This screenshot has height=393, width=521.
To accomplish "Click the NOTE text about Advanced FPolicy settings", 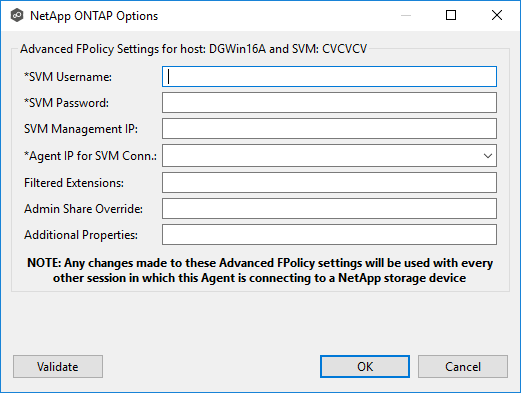I will [260, 270].
